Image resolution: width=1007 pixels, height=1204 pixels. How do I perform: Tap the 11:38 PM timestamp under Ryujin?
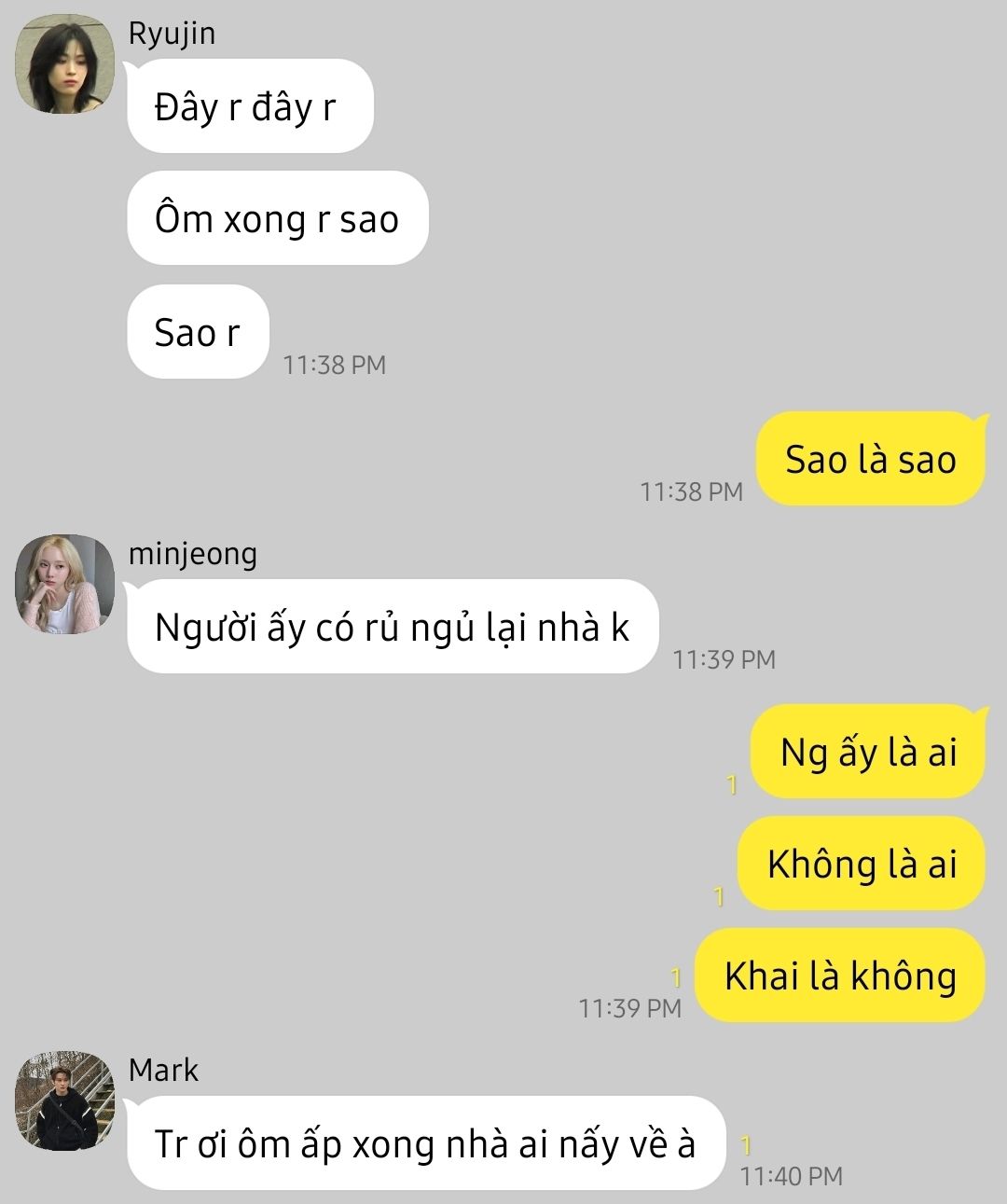point(335,365)
